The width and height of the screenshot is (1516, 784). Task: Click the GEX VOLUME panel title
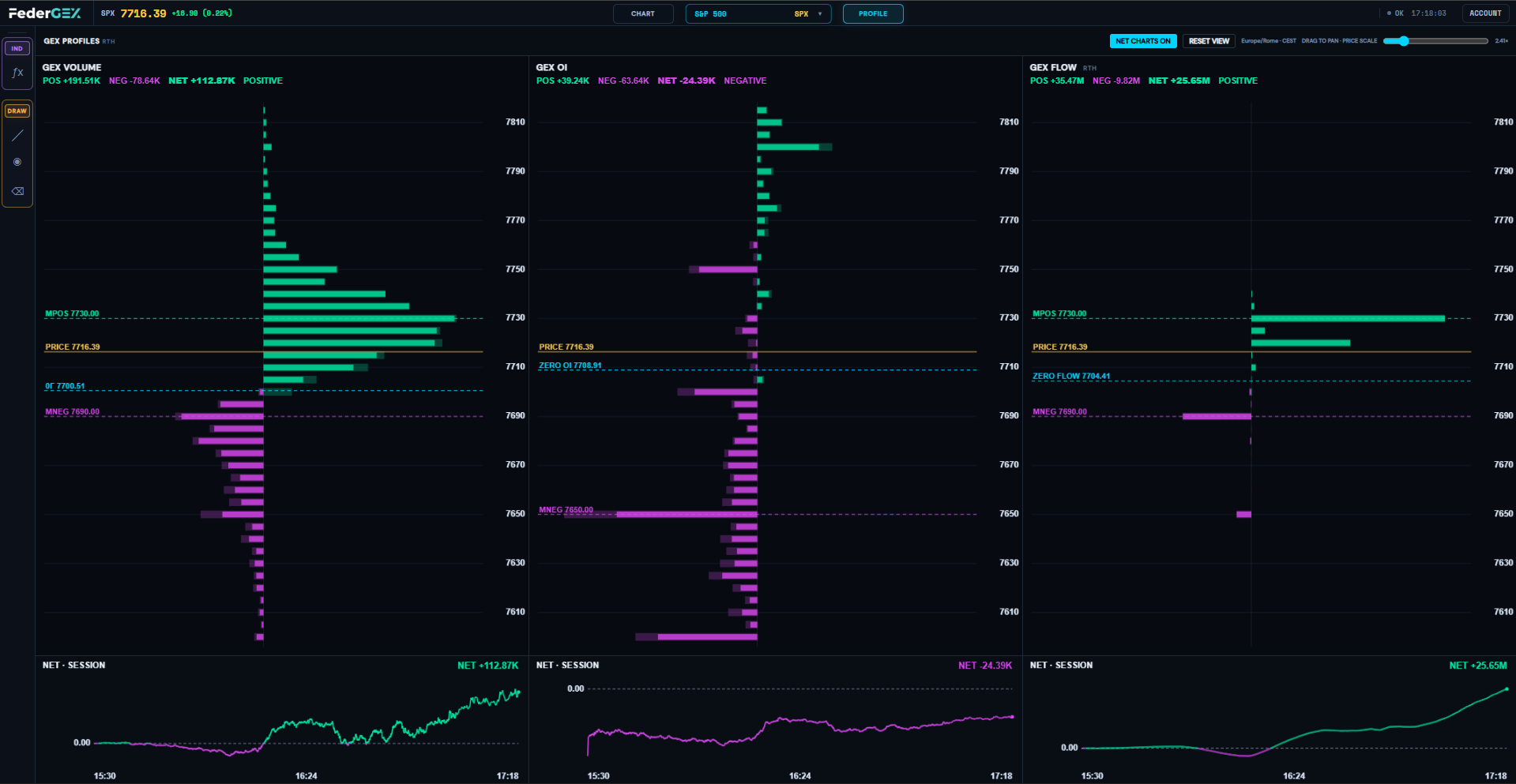[72, 68]
